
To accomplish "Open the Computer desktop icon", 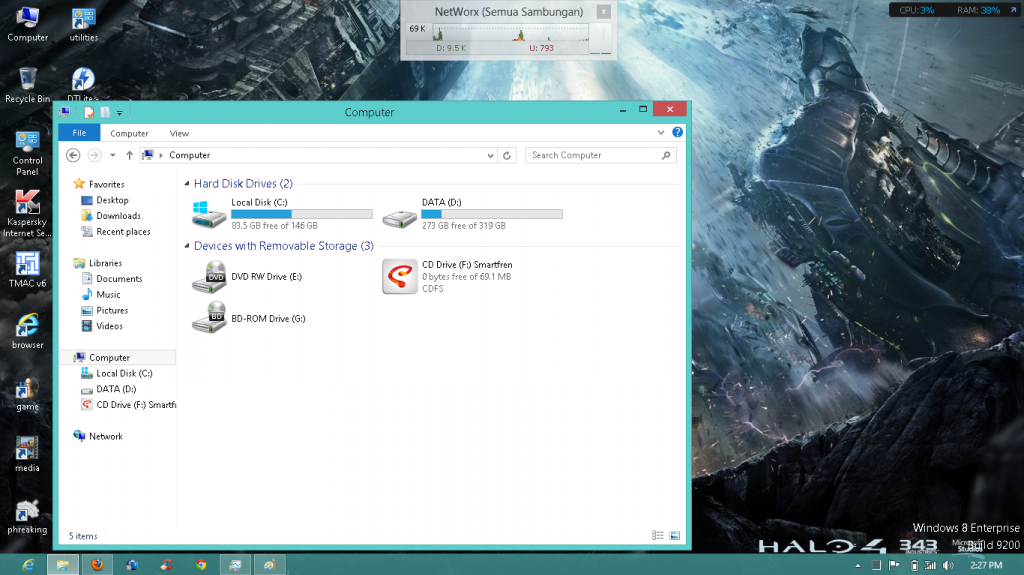I will (x=27, y=25).
